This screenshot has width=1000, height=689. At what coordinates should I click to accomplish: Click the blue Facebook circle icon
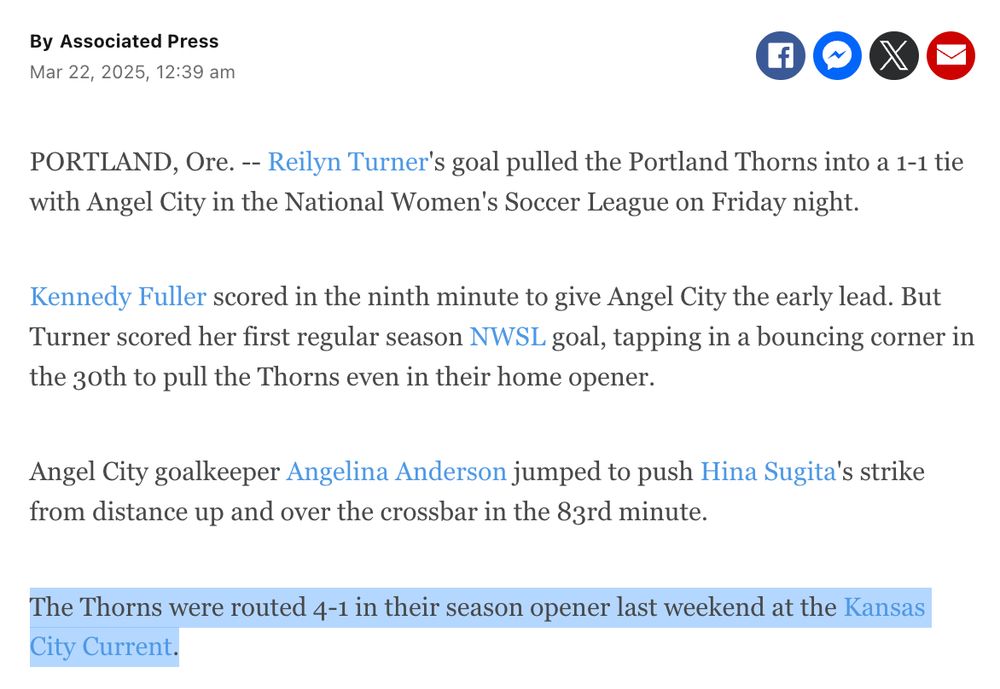click(x=780, y=55)
